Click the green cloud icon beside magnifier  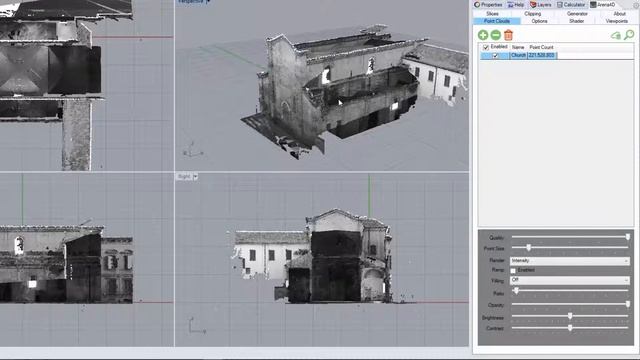pos(616,36)
